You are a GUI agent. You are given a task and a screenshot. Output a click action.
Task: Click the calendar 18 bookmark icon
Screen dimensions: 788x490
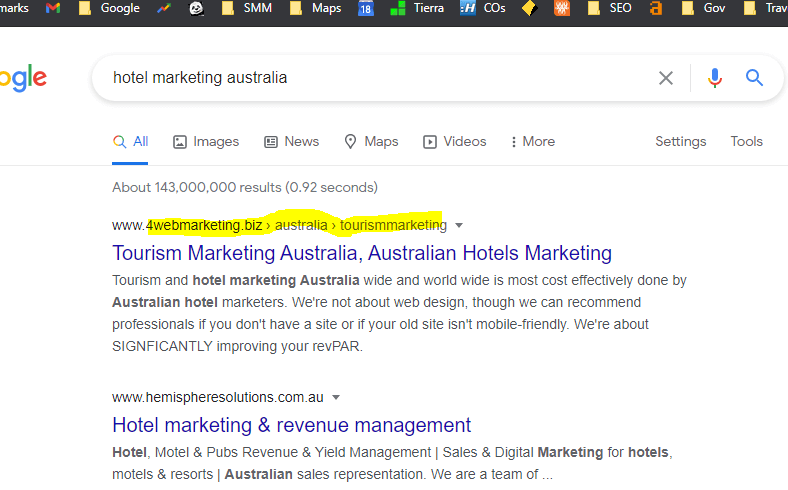[x=366, y=8]
